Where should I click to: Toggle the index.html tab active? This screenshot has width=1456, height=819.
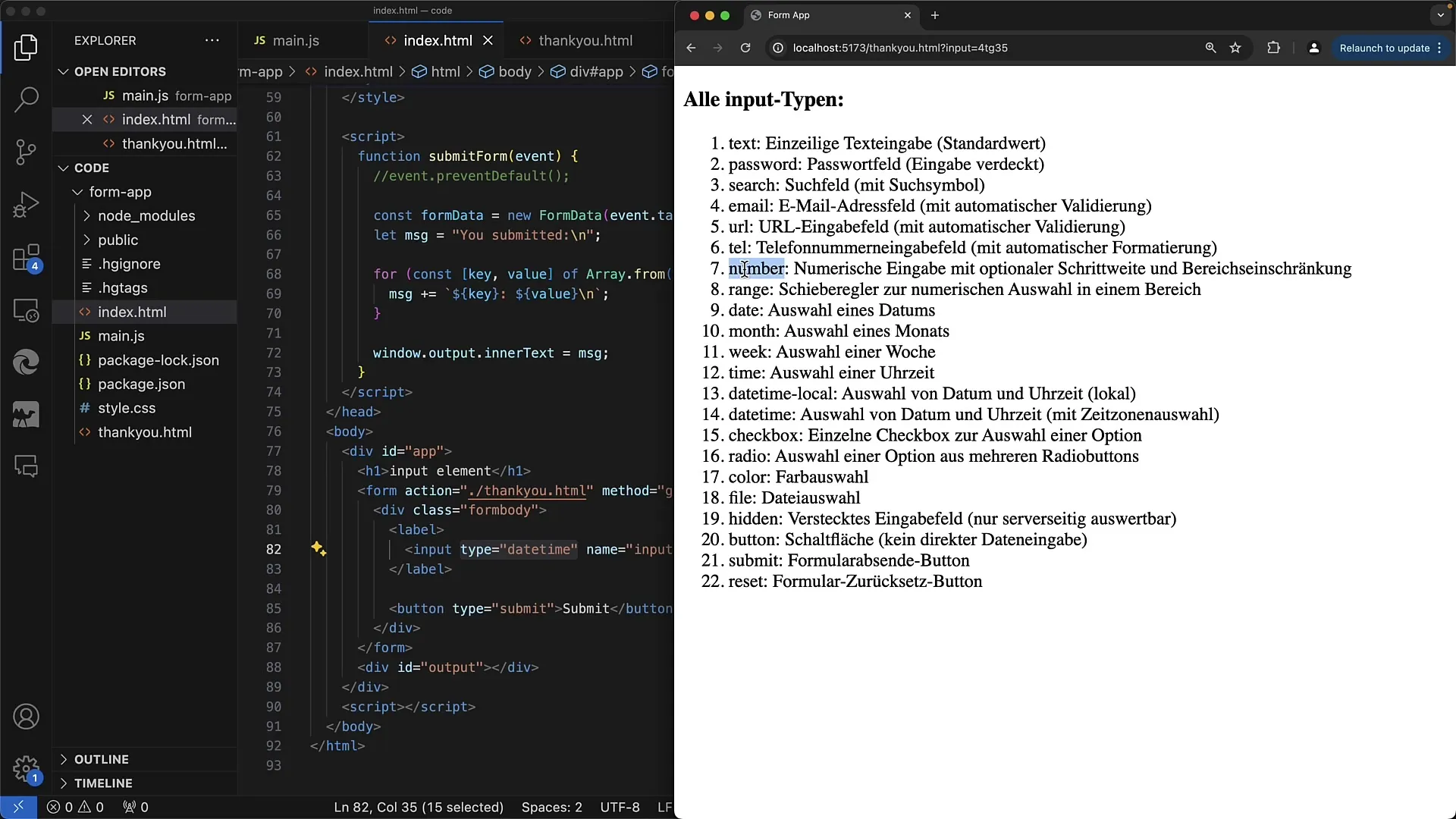437,40
